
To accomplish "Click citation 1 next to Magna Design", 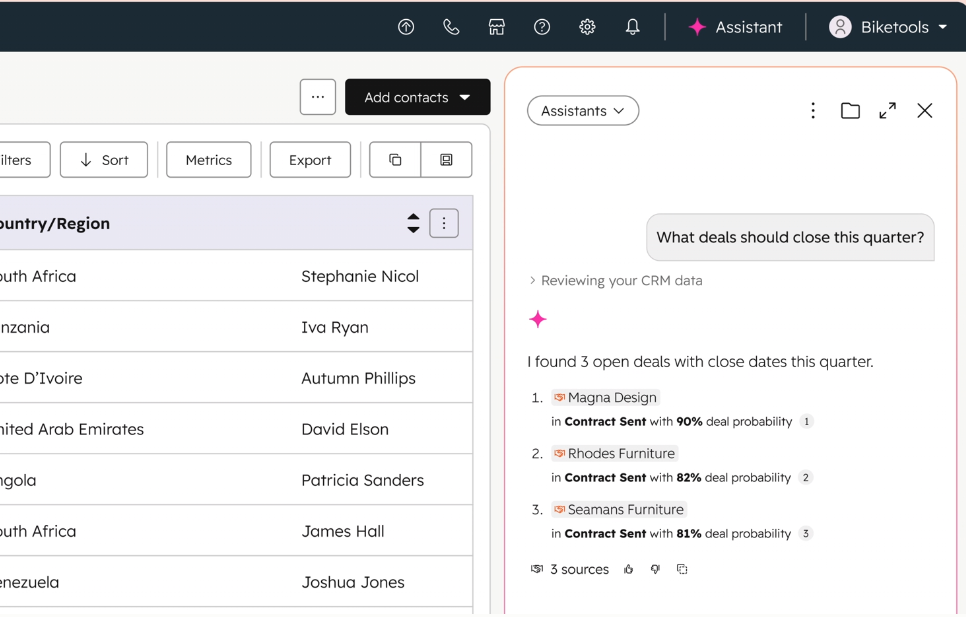I will click(806, 422).
